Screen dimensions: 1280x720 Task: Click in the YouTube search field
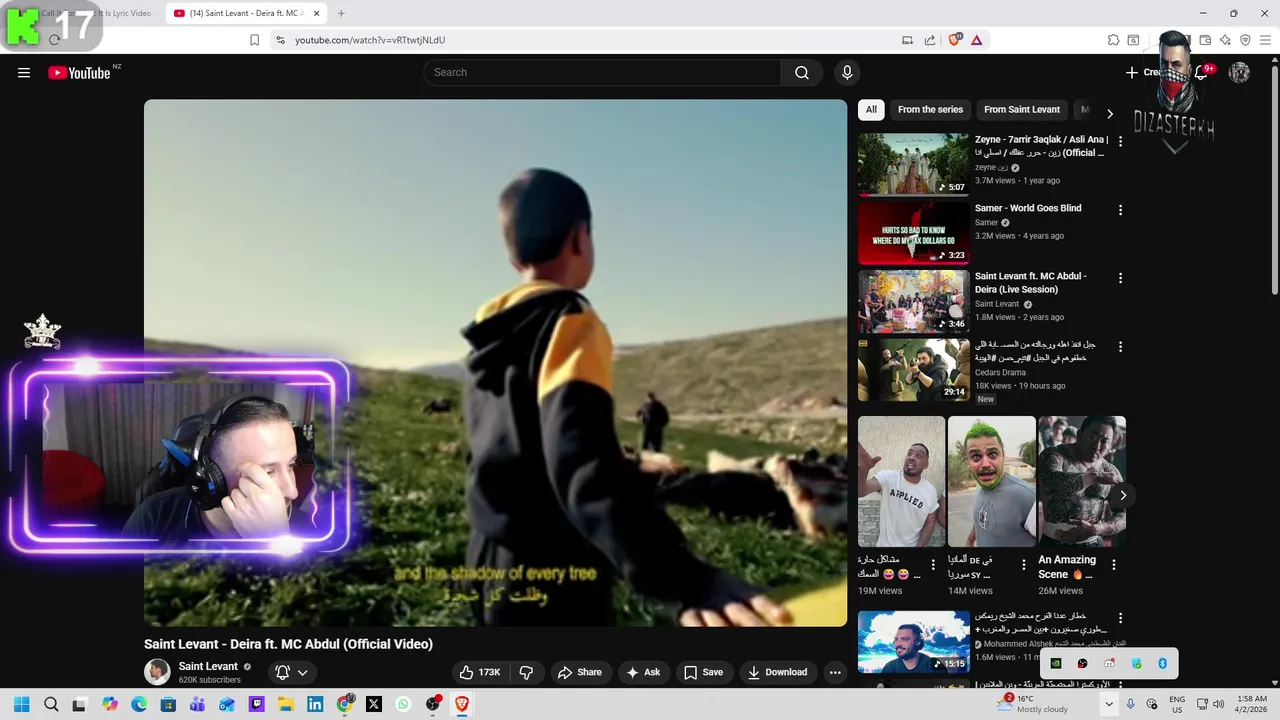(602, 72)
